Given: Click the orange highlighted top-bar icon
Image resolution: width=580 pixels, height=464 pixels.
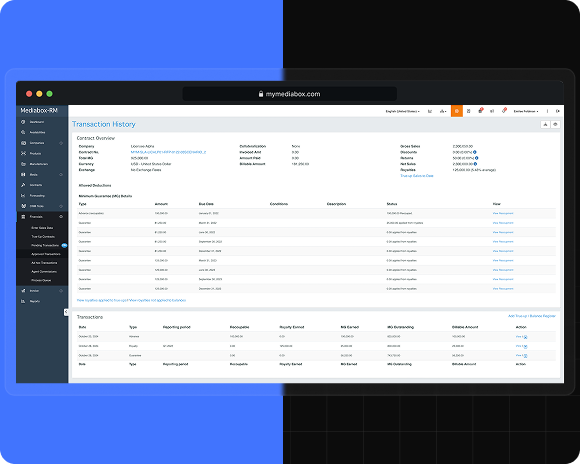Looking at the screenshot, I should click(x=457, y=111).
